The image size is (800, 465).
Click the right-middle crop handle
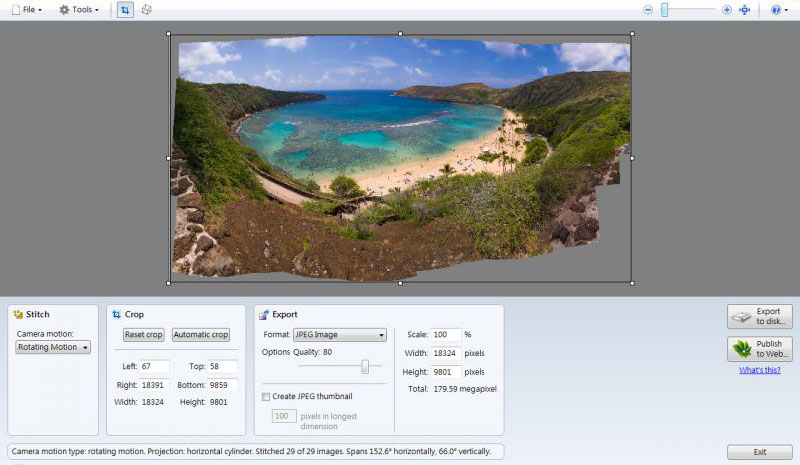pyautogui.click(x=632, y=158)
